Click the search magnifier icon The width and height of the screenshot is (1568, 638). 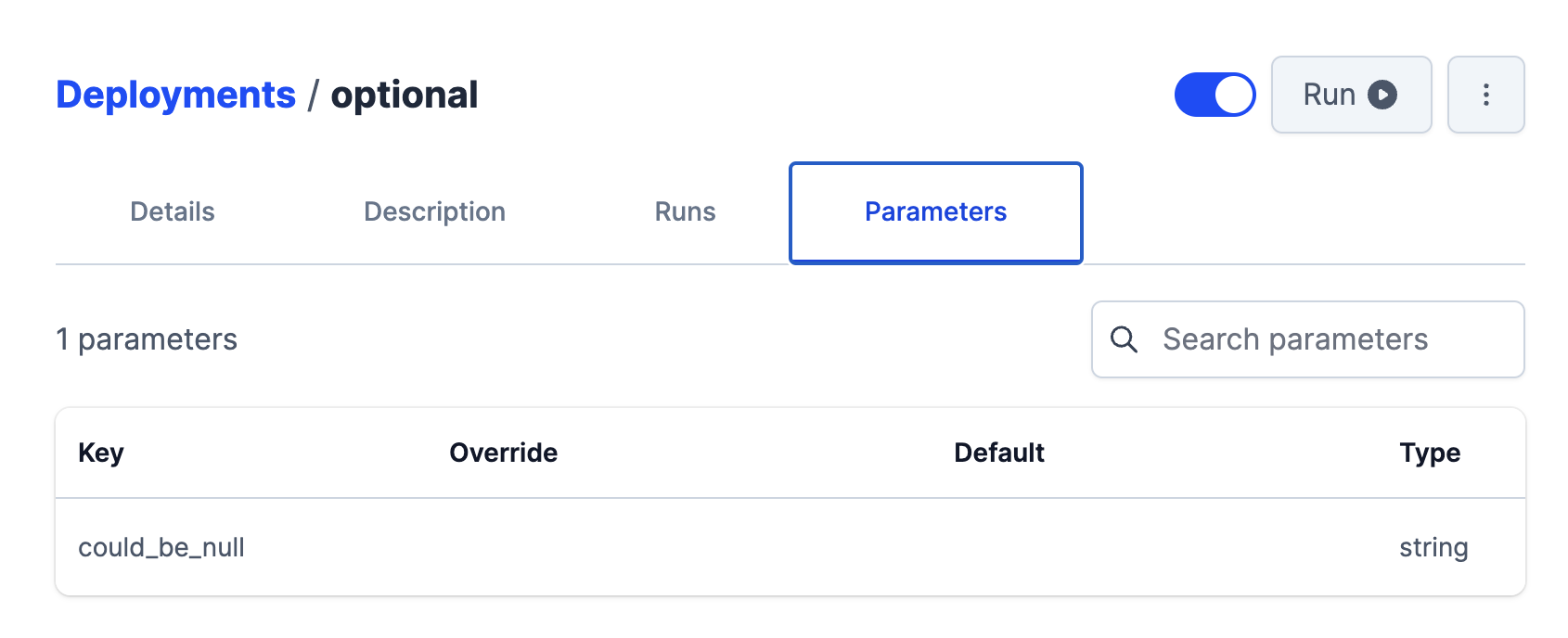[1125, 340]
